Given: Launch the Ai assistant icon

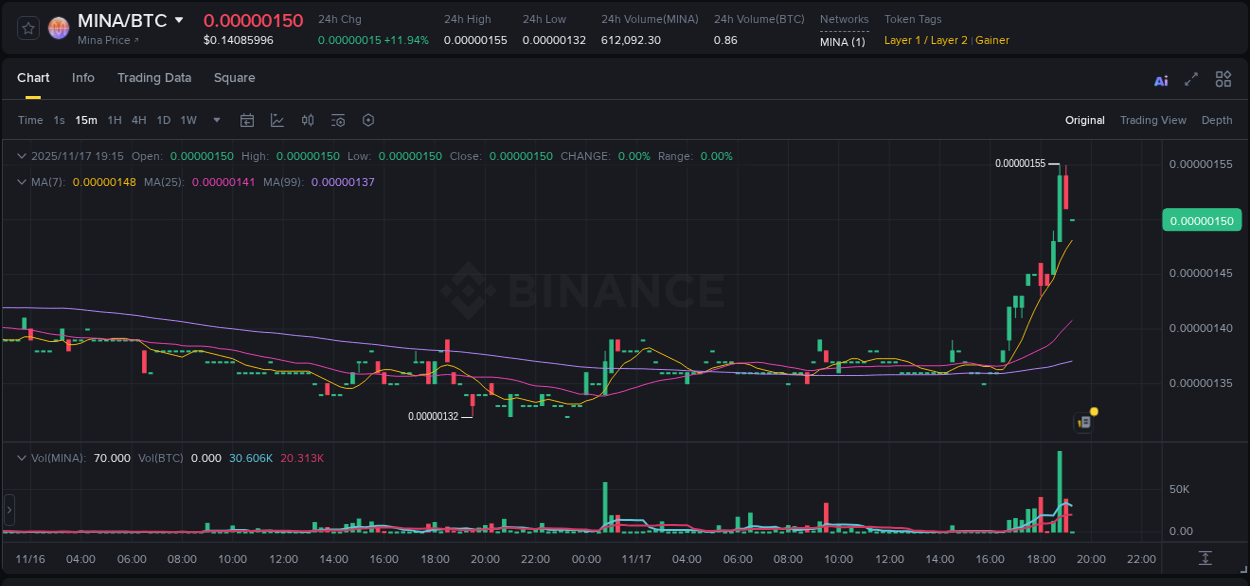Looking at the screenshot, I should pos(1160,79).
